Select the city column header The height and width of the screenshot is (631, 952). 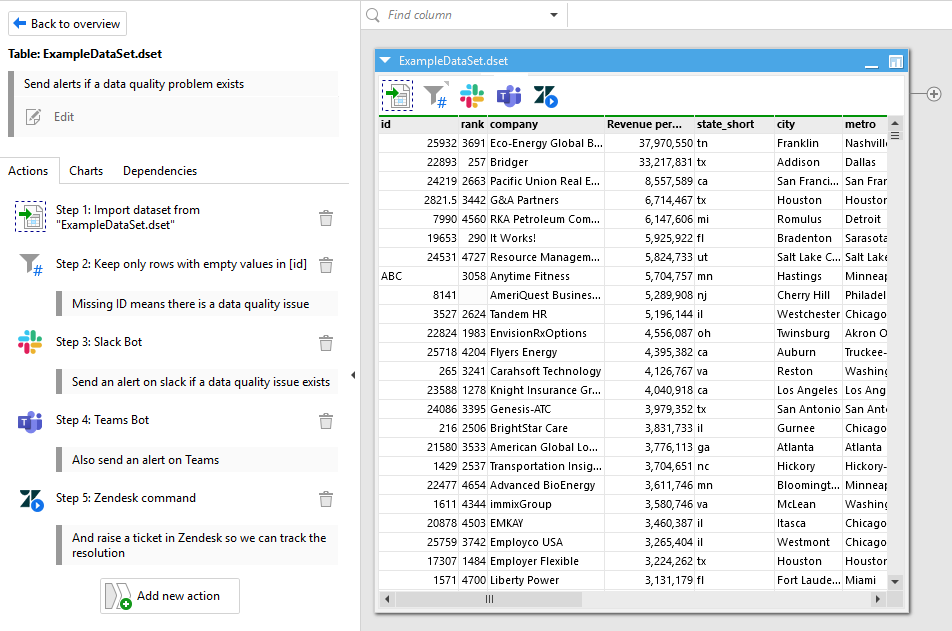[x=809, y=124]
